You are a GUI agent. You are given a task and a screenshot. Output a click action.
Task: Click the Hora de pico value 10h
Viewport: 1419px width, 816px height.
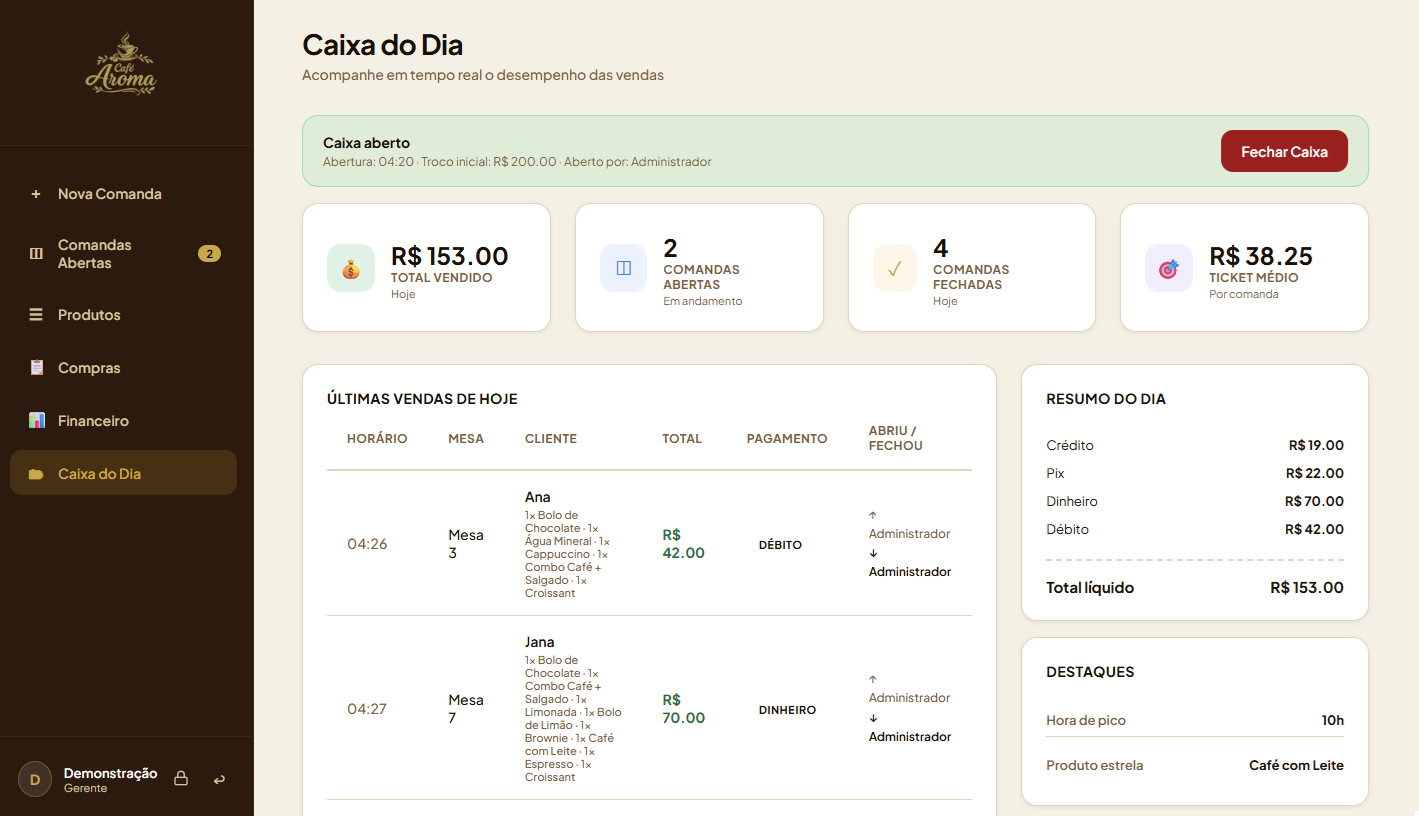point(1333,720)
